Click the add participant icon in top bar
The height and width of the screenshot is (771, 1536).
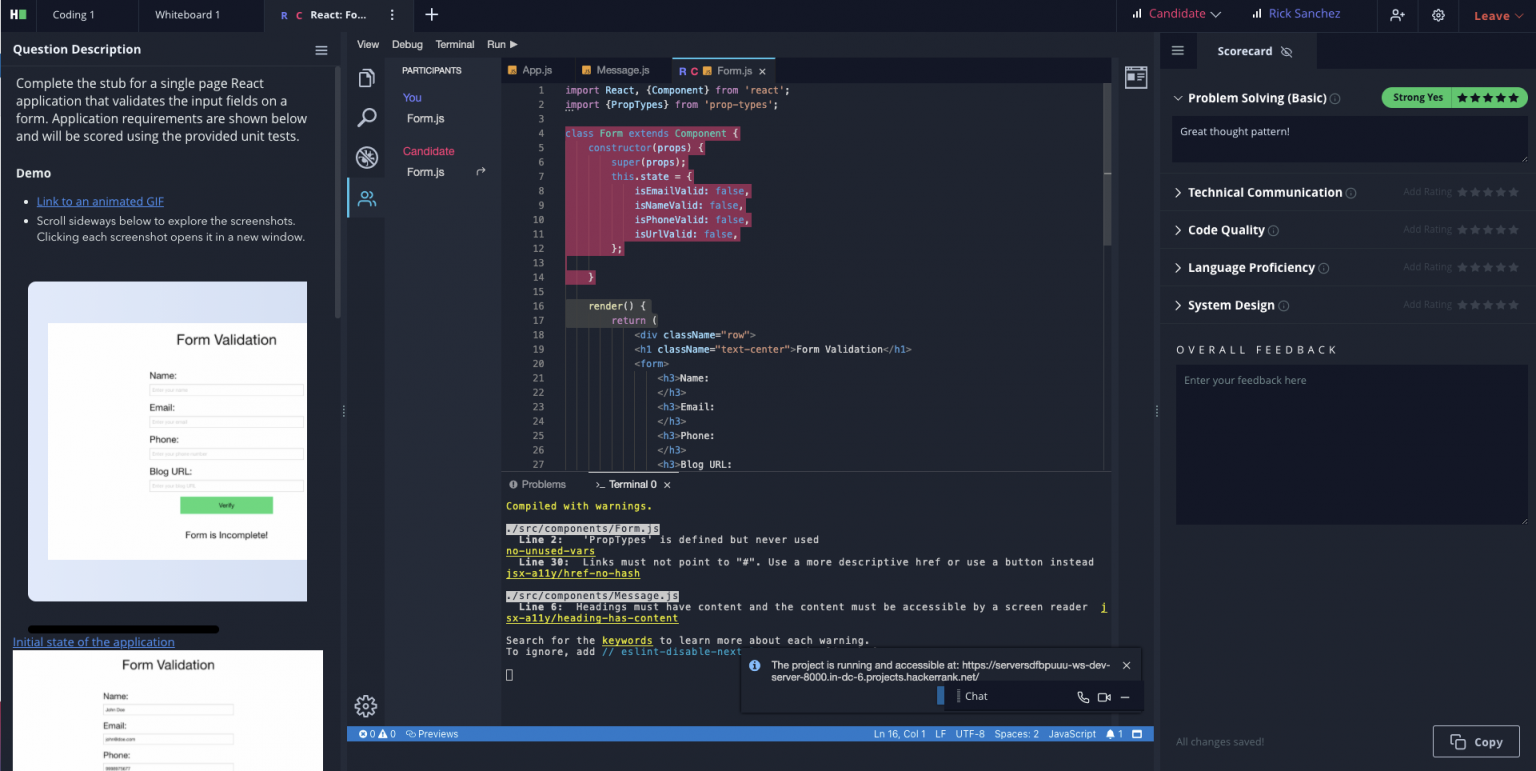1397,15
